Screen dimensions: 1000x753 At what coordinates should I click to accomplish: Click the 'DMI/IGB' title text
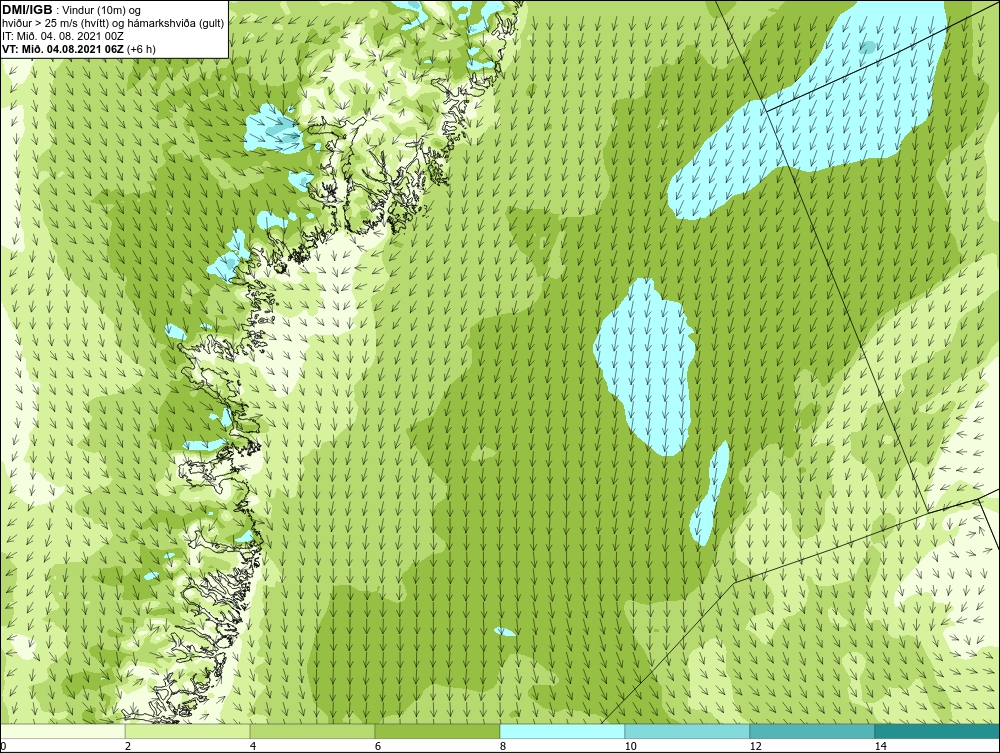point(27,10)
